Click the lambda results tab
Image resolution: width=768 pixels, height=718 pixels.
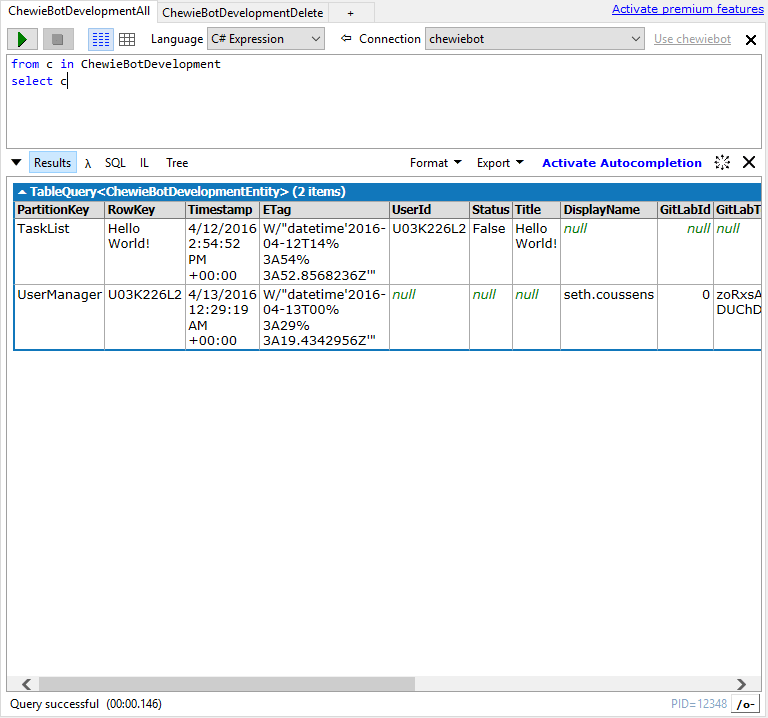[x=88, y=163]
